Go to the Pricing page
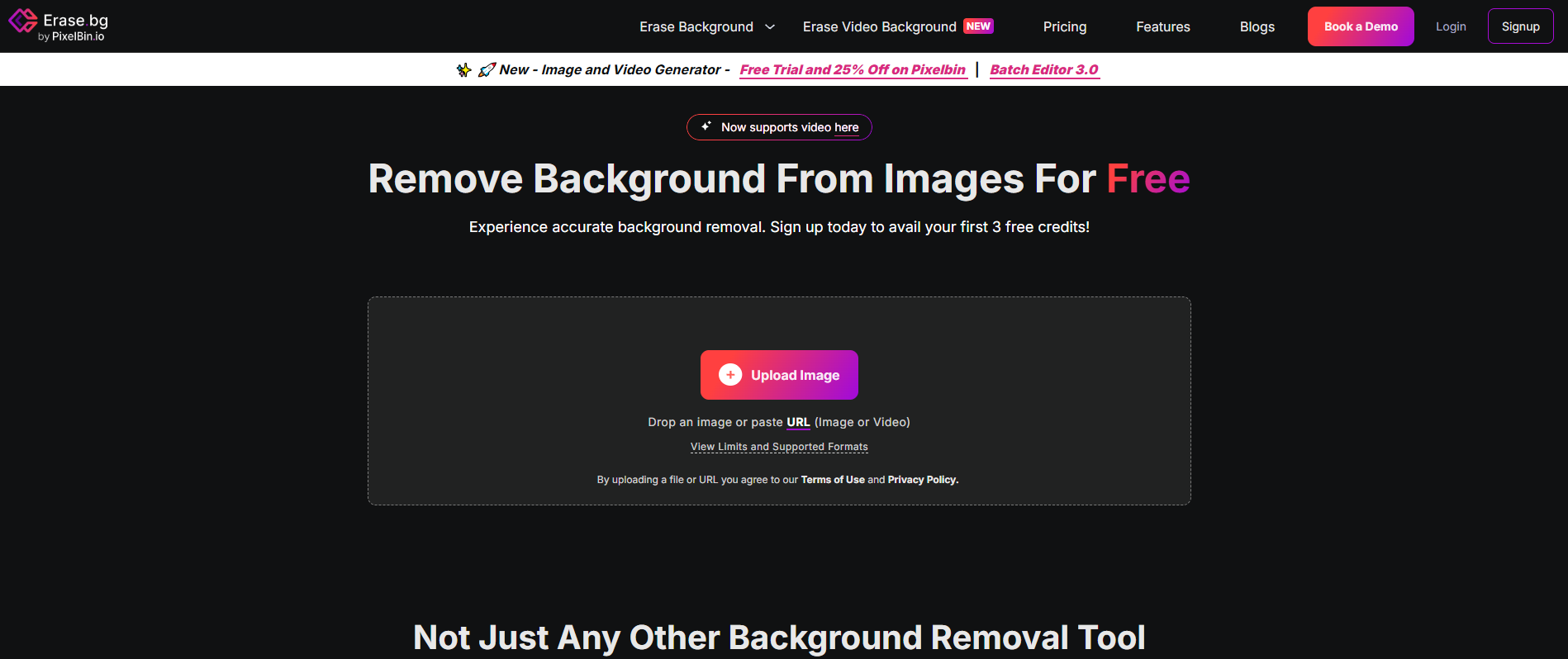1568x659 pixels. 1065,27
